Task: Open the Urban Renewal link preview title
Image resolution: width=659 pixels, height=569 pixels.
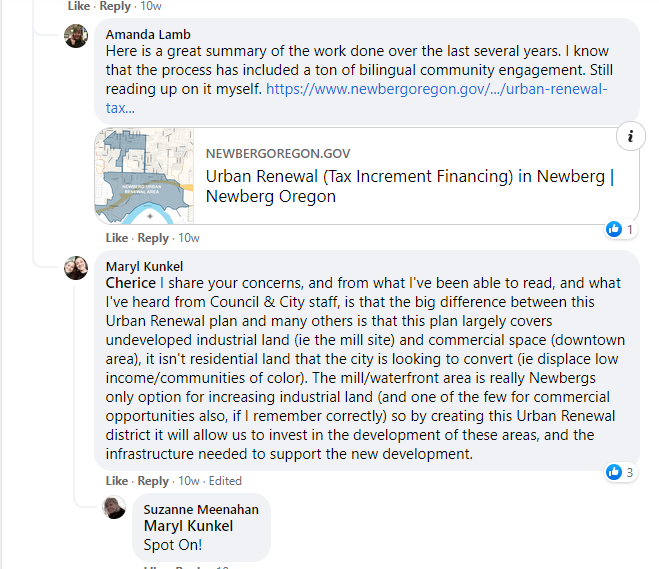Action: point(410,186)
